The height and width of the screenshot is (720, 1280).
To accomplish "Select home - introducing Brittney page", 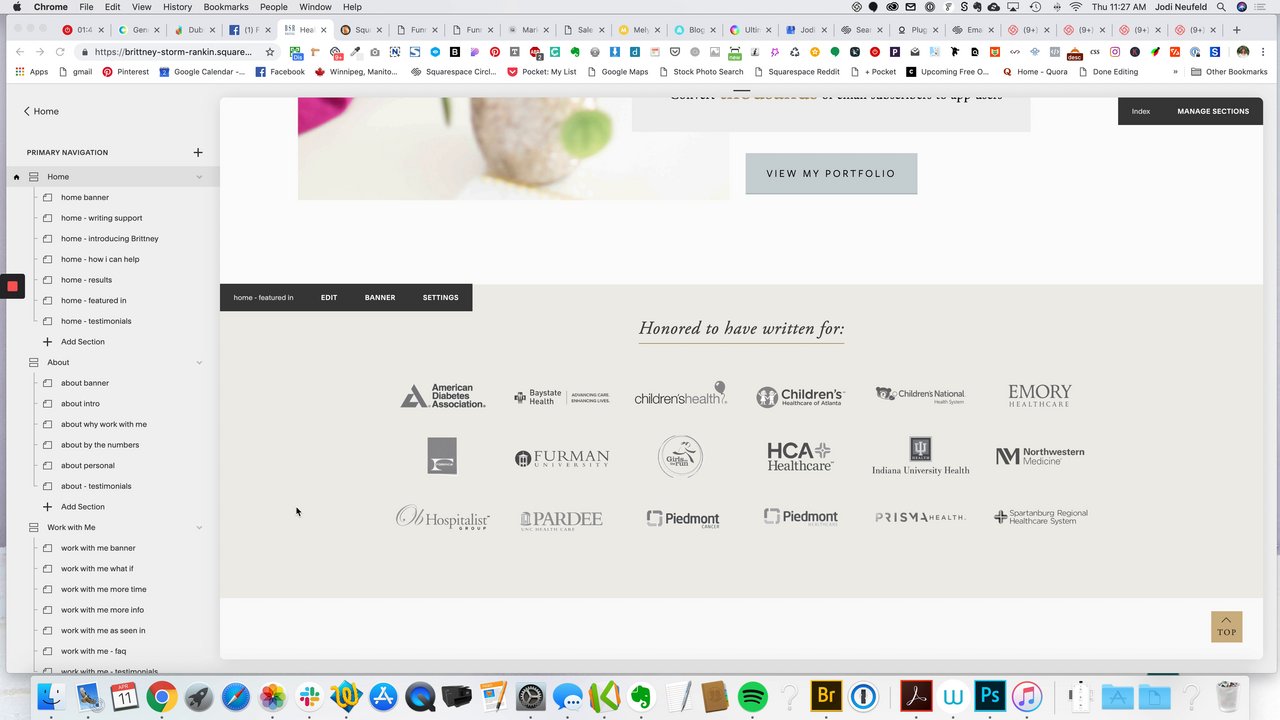I will pos(109,239).
